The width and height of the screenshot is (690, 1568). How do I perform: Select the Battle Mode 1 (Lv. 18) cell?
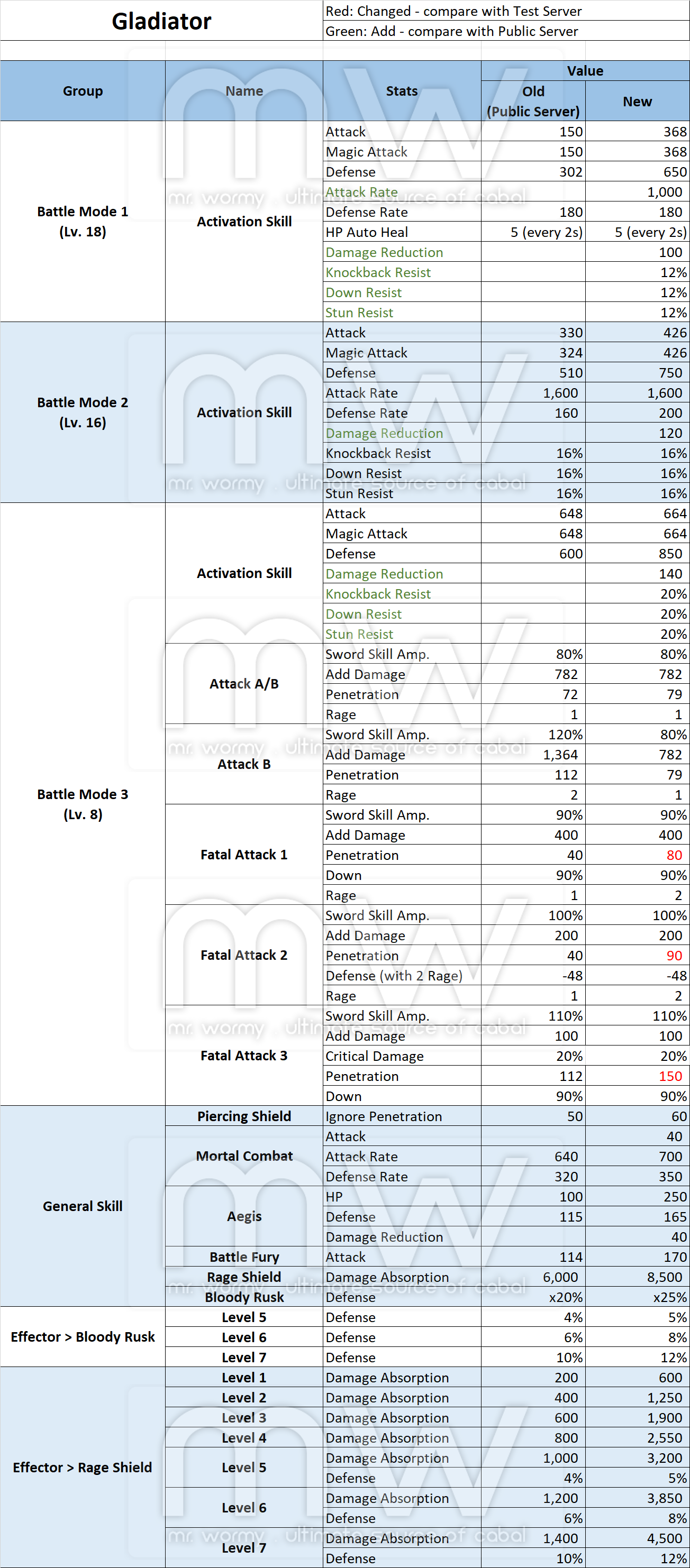83,222
